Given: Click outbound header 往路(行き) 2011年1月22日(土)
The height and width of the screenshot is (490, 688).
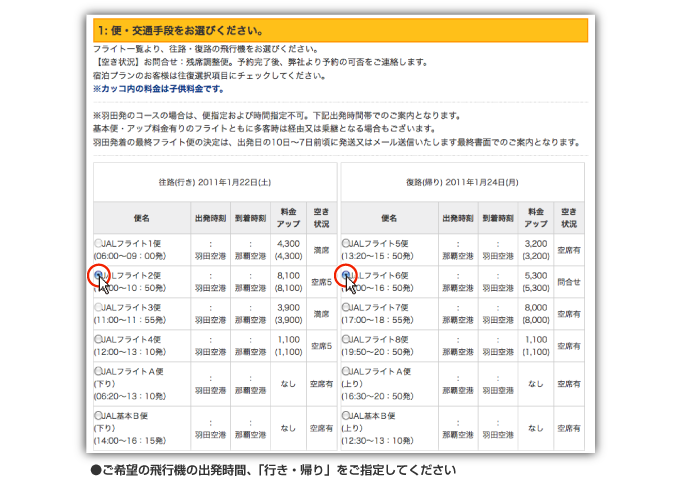Looking at the screenshot, I should coord(215,182).
